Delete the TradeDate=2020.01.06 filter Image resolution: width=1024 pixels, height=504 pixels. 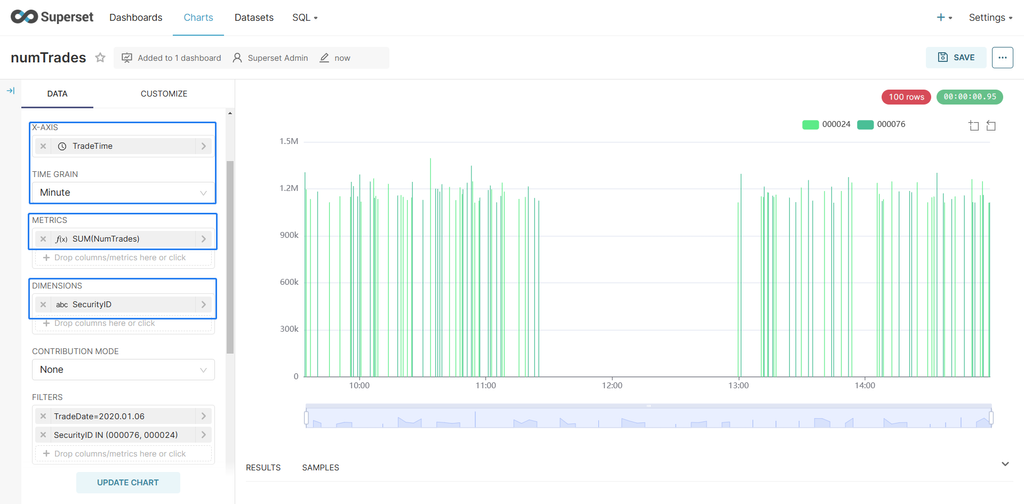(43, 416)
